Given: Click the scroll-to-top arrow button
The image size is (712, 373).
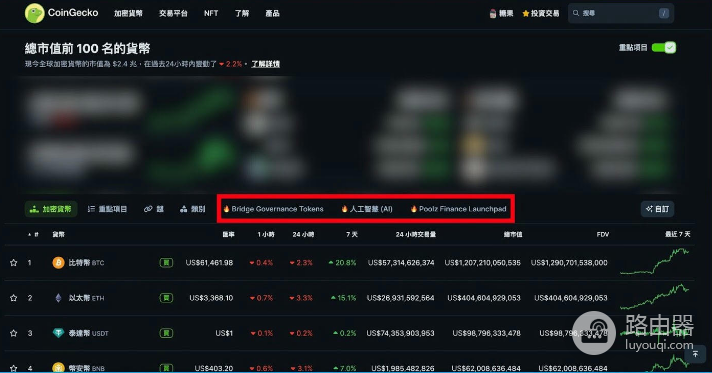Looking at the screenshot, I should [695, 354].
